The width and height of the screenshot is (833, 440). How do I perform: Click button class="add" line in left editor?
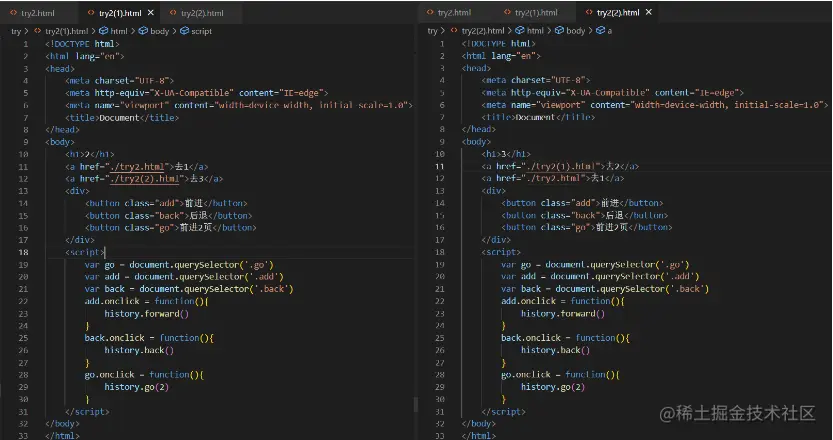[166, 204]
